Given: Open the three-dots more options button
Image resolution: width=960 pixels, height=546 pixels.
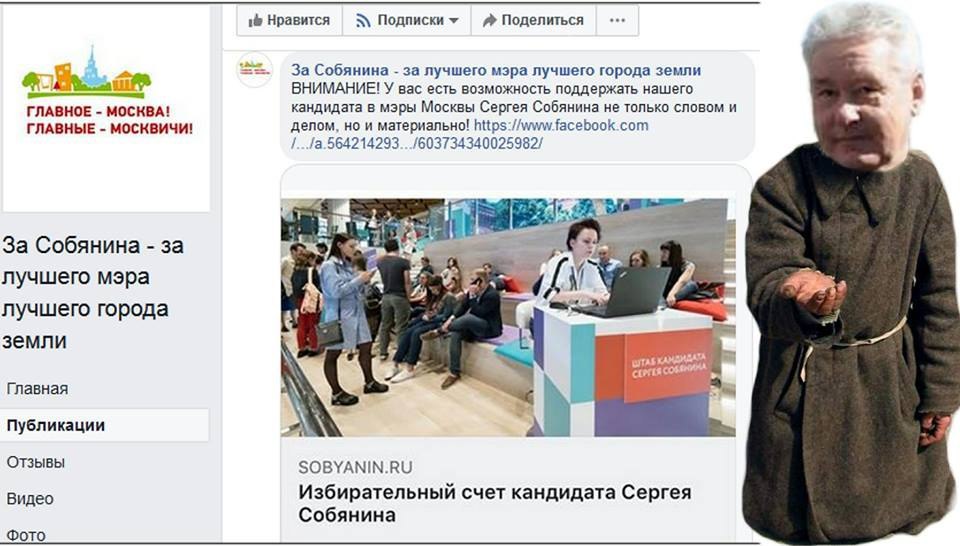Looking at the screenshot, I should coord(617,20).
